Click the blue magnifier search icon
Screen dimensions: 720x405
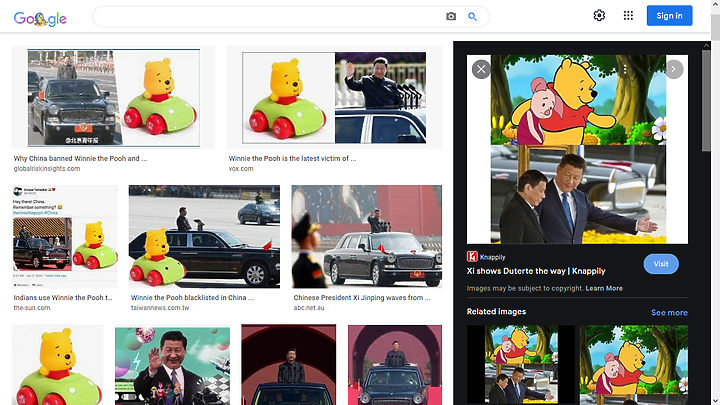point(472,17)
